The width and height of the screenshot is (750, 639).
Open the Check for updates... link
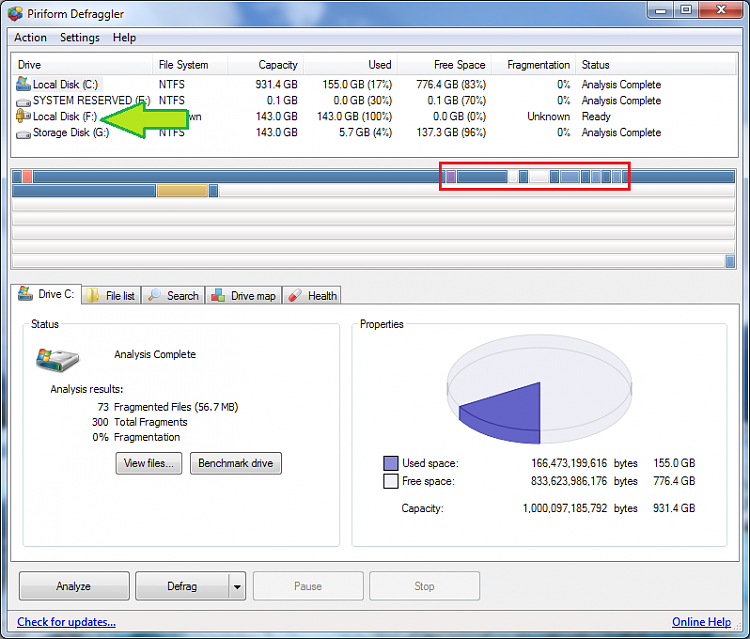[x=66, y=622]
